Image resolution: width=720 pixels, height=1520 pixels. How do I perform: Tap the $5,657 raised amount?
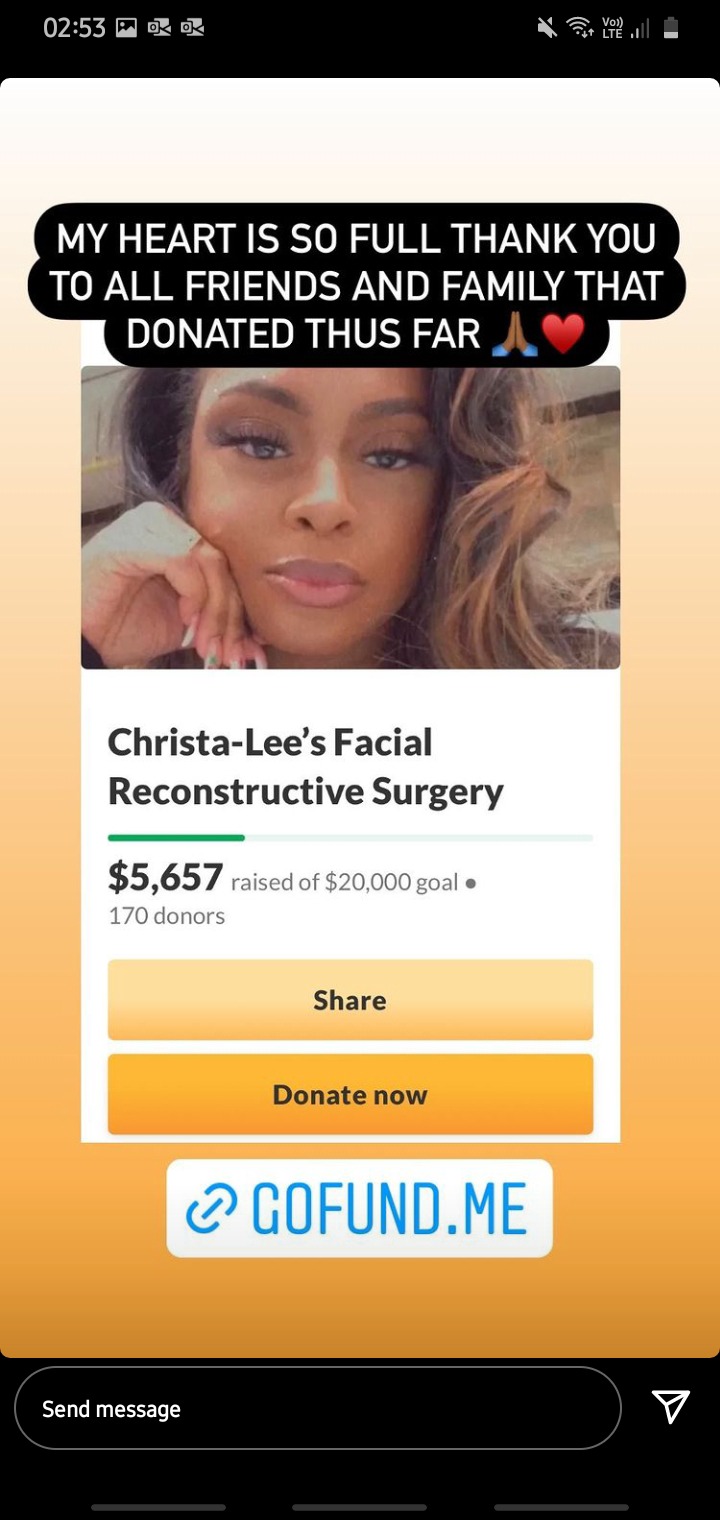(165, 877)
